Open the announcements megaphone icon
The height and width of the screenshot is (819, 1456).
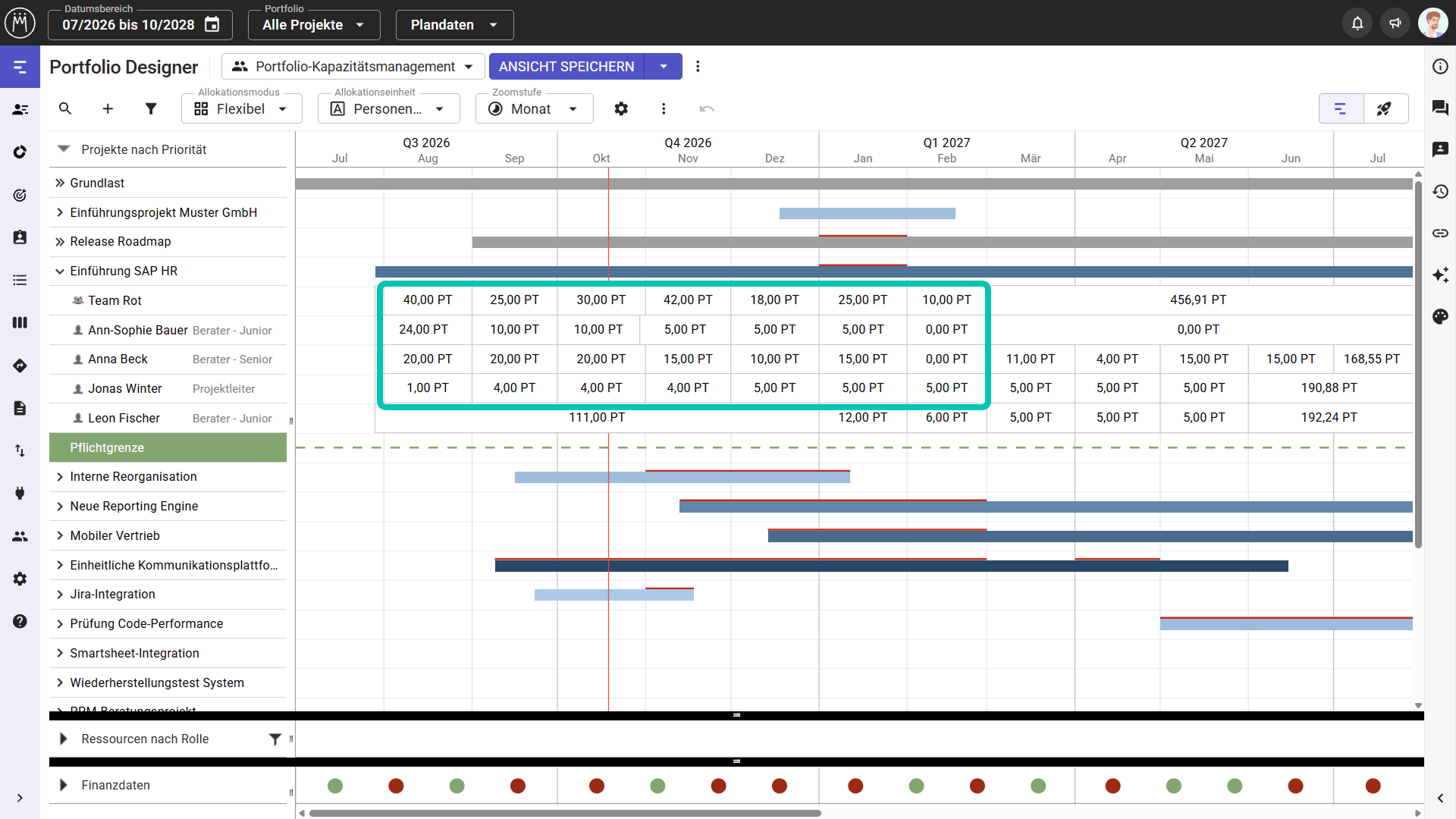1395,24
